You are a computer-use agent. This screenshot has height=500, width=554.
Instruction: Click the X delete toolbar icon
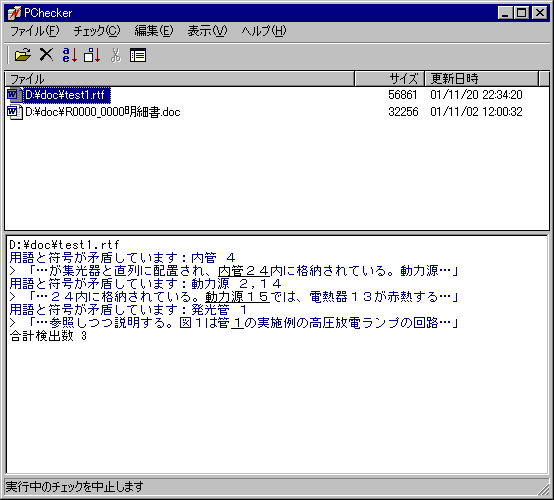pyautogui.click(x=46, y=55)
